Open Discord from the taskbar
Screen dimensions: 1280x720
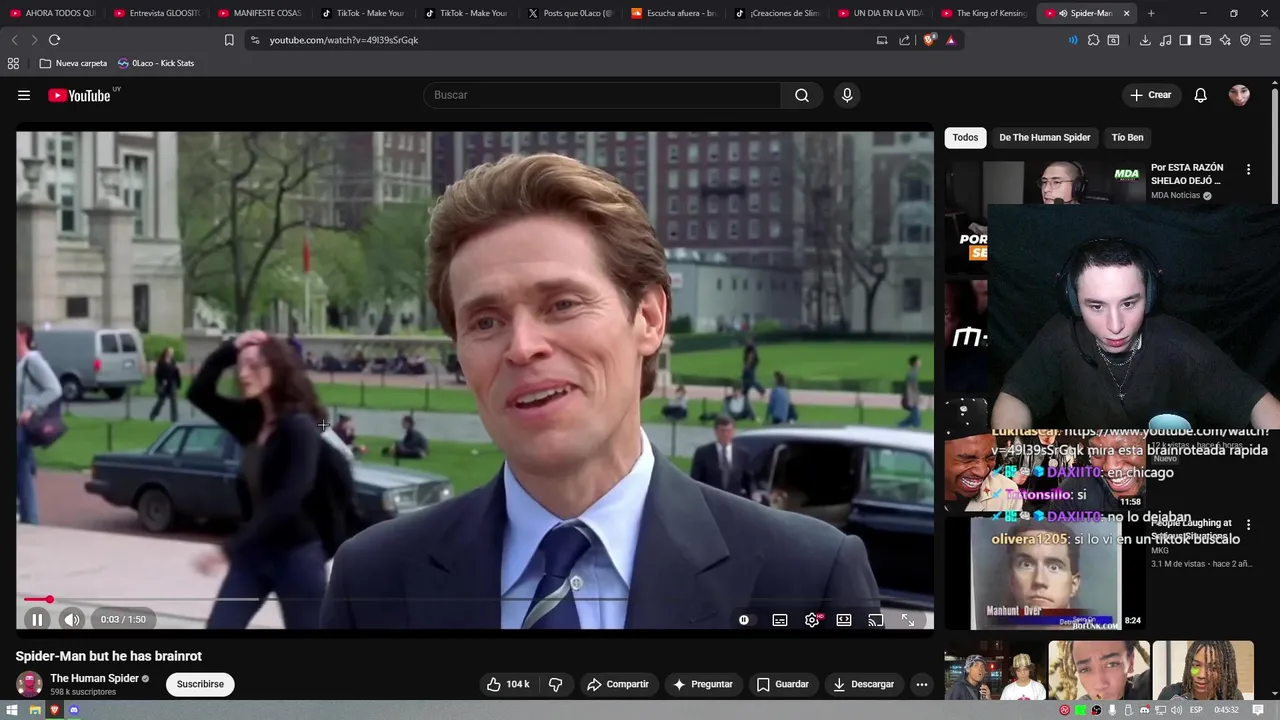point(74,710)
